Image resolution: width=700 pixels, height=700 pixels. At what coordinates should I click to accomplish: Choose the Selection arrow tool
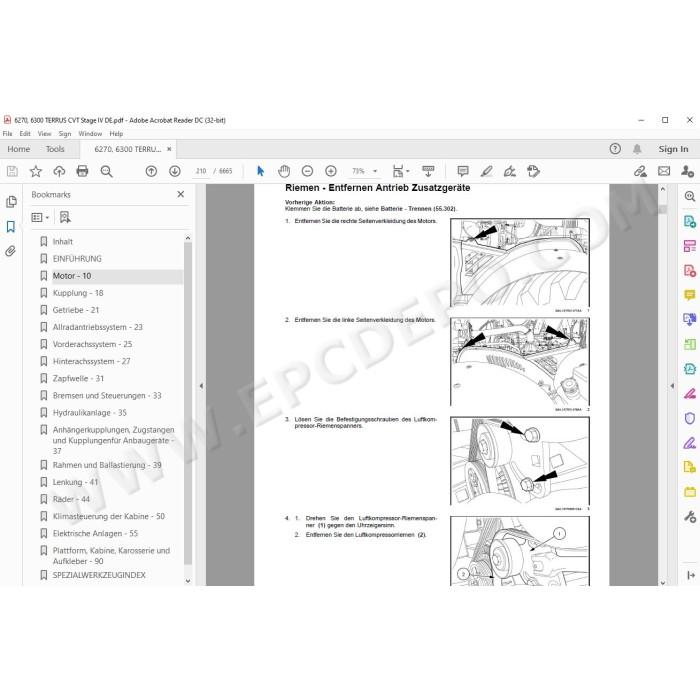click(x=261, y=171)
